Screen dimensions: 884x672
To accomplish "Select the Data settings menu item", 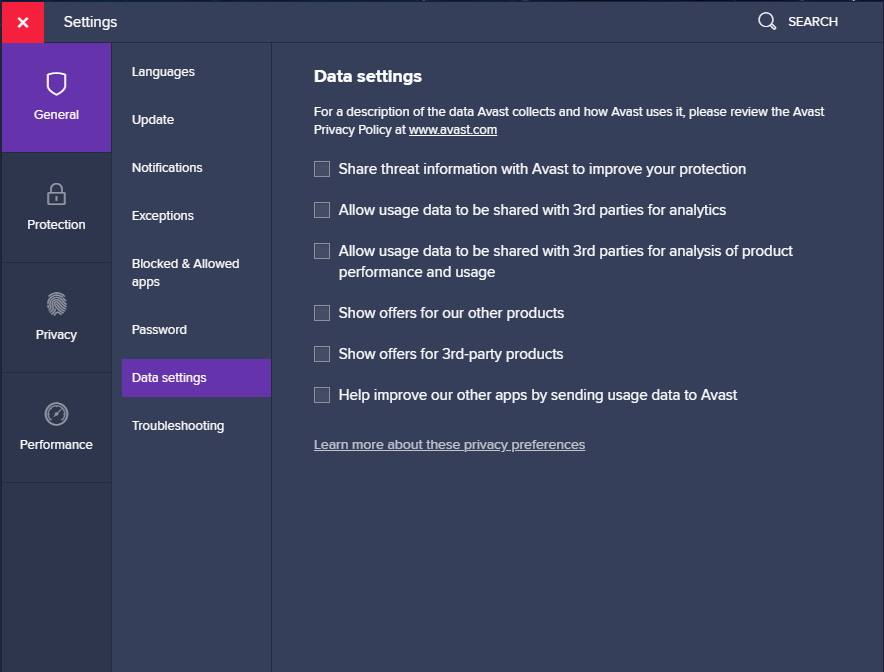I will [196, 378].
